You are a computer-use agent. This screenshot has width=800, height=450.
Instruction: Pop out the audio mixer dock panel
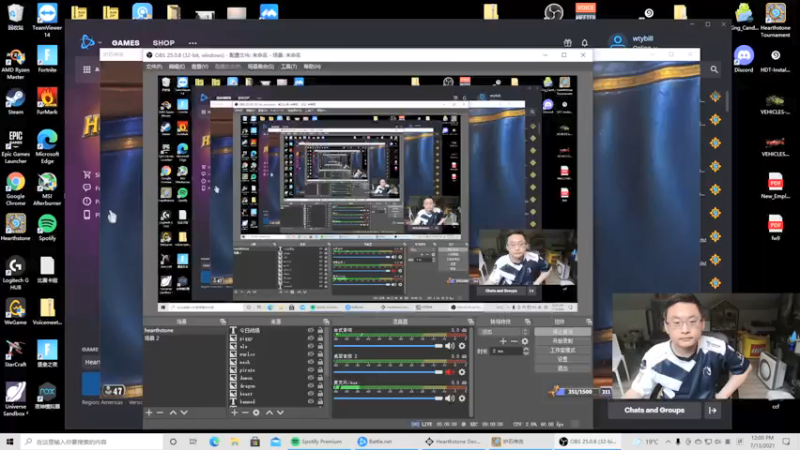pos(470,321)
